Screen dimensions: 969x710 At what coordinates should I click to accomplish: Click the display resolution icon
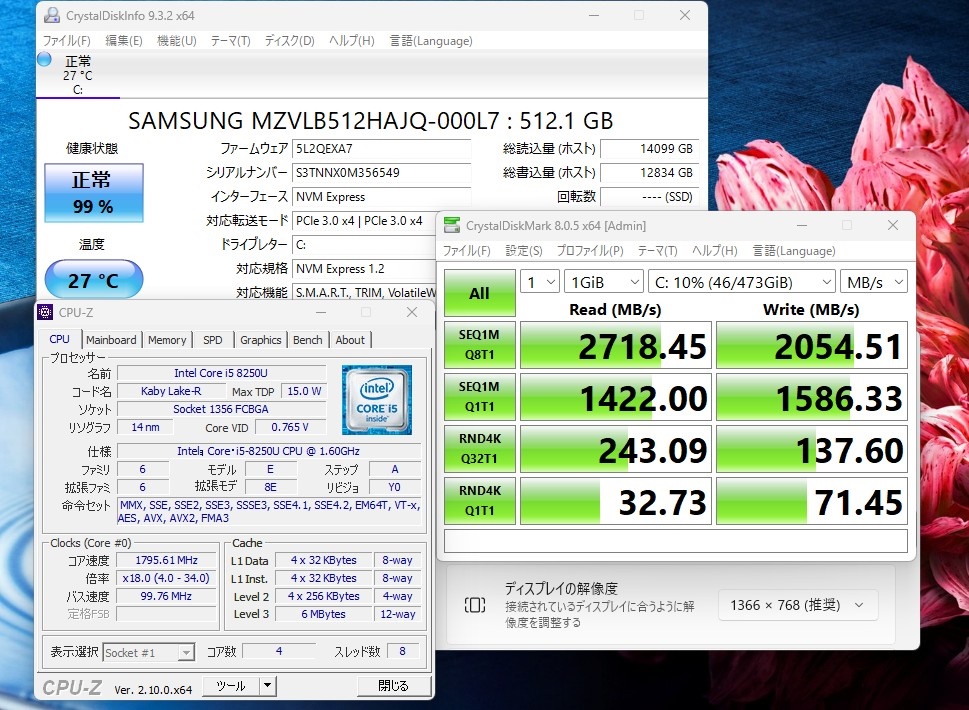(x=475, y=605)
